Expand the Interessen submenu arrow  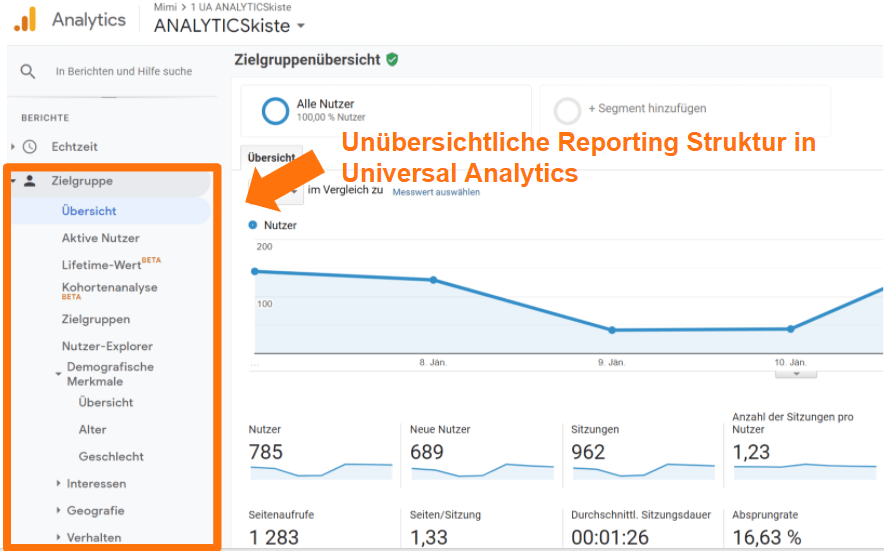point(58,483)
